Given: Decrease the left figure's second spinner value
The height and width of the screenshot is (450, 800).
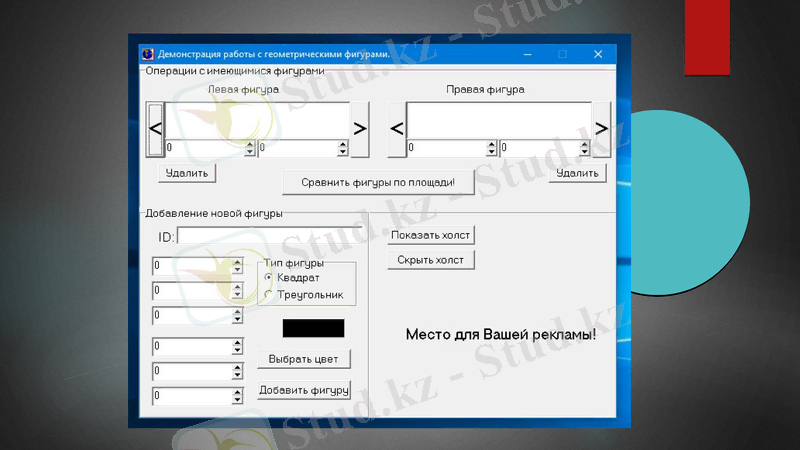Looking at the screenshot, I should click(x=343, y=152).
